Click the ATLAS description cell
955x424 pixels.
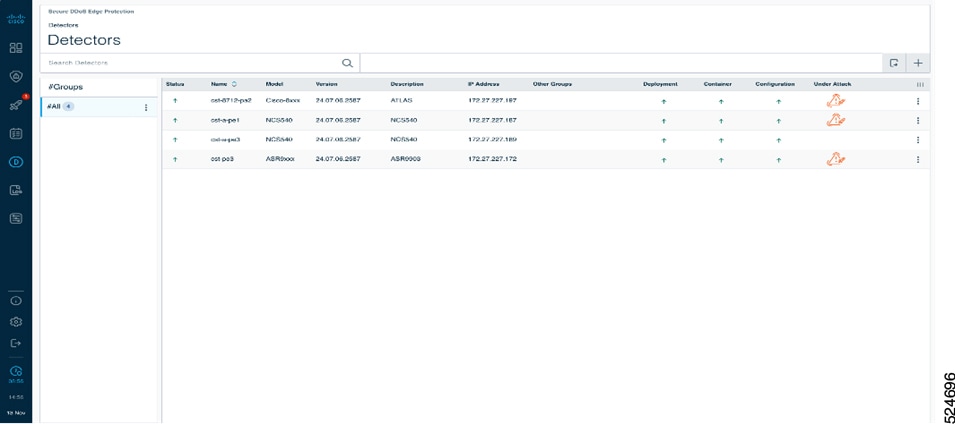coord(401,101)
